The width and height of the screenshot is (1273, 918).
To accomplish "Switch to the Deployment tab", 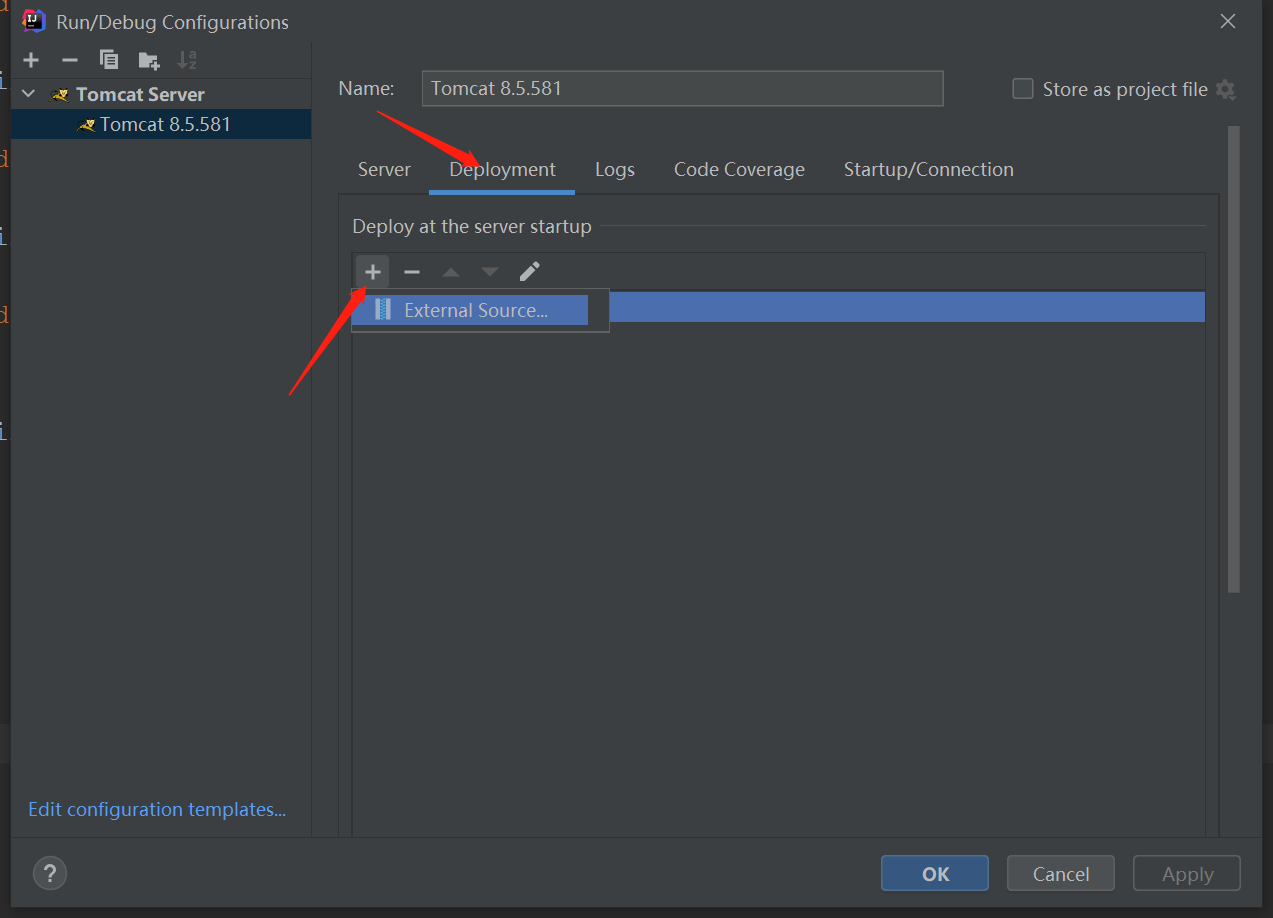I will [502, 169].
